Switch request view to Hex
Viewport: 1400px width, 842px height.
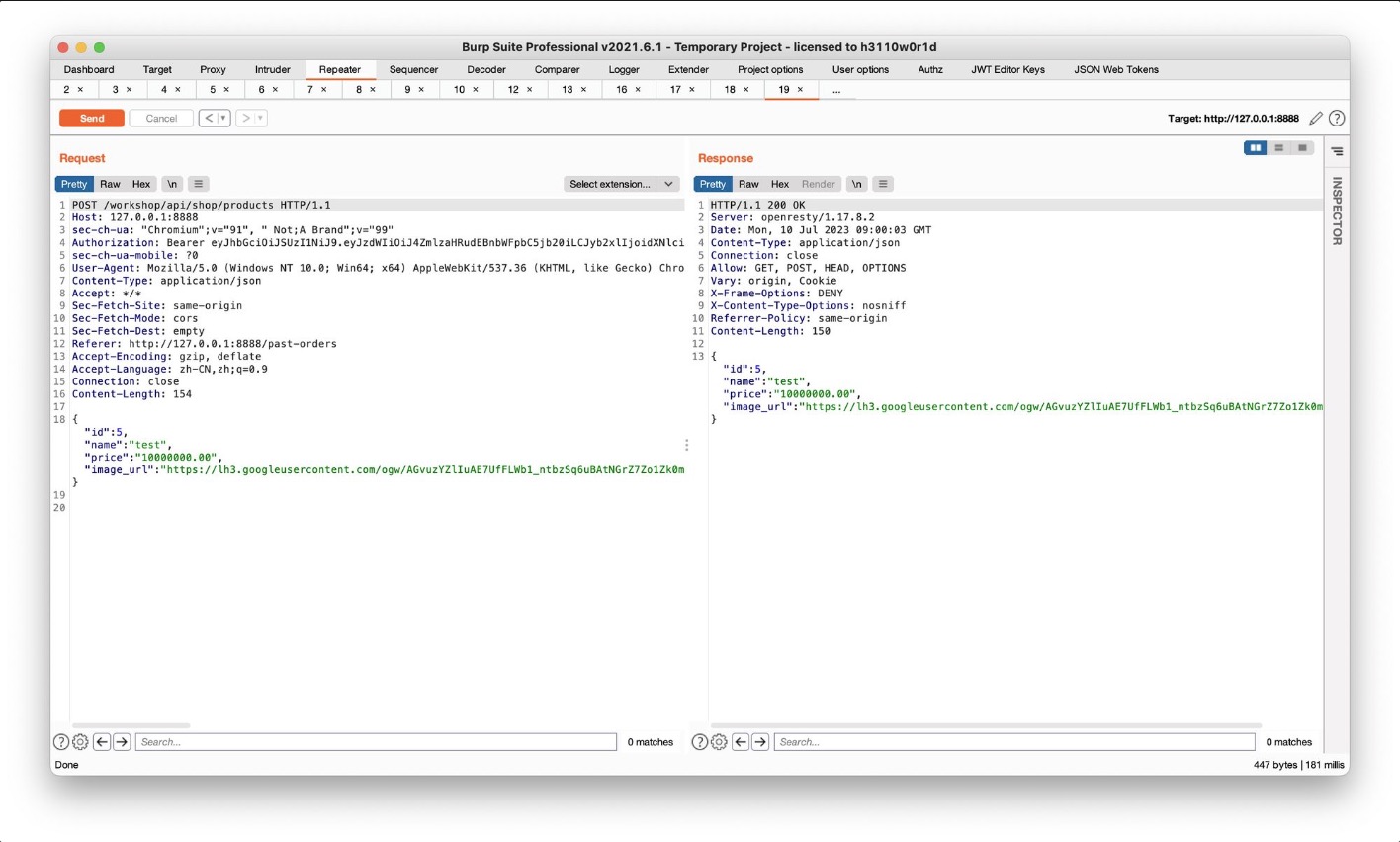click(141, 184)
